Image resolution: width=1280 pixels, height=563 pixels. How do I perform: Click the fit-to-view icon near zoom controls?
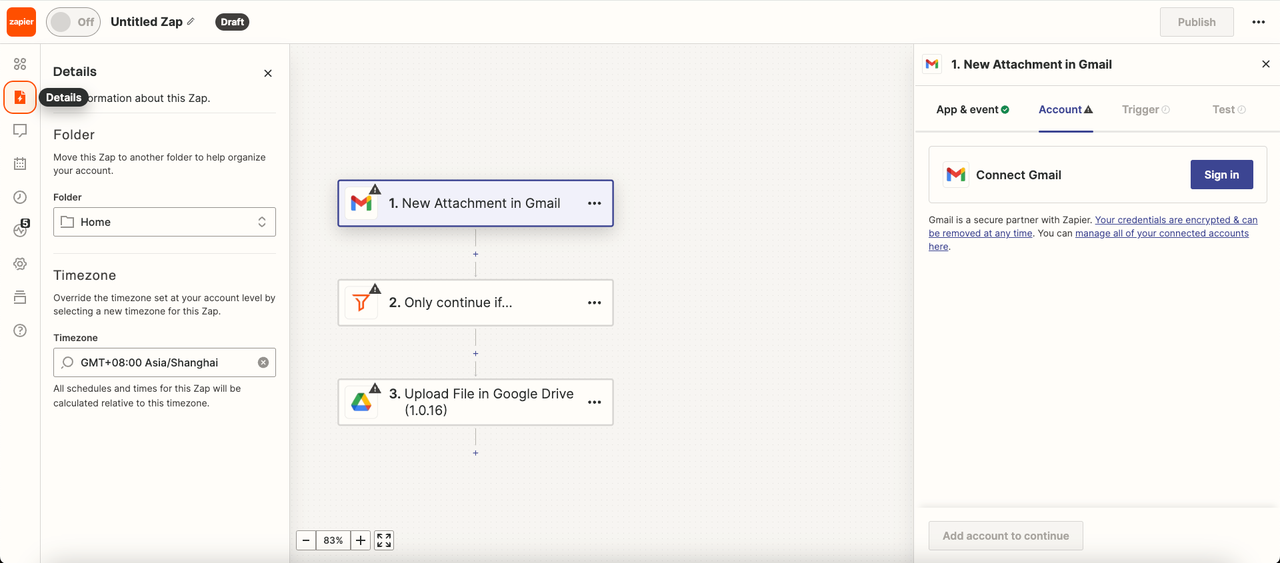pyautogui.click(x=384, y=540)
